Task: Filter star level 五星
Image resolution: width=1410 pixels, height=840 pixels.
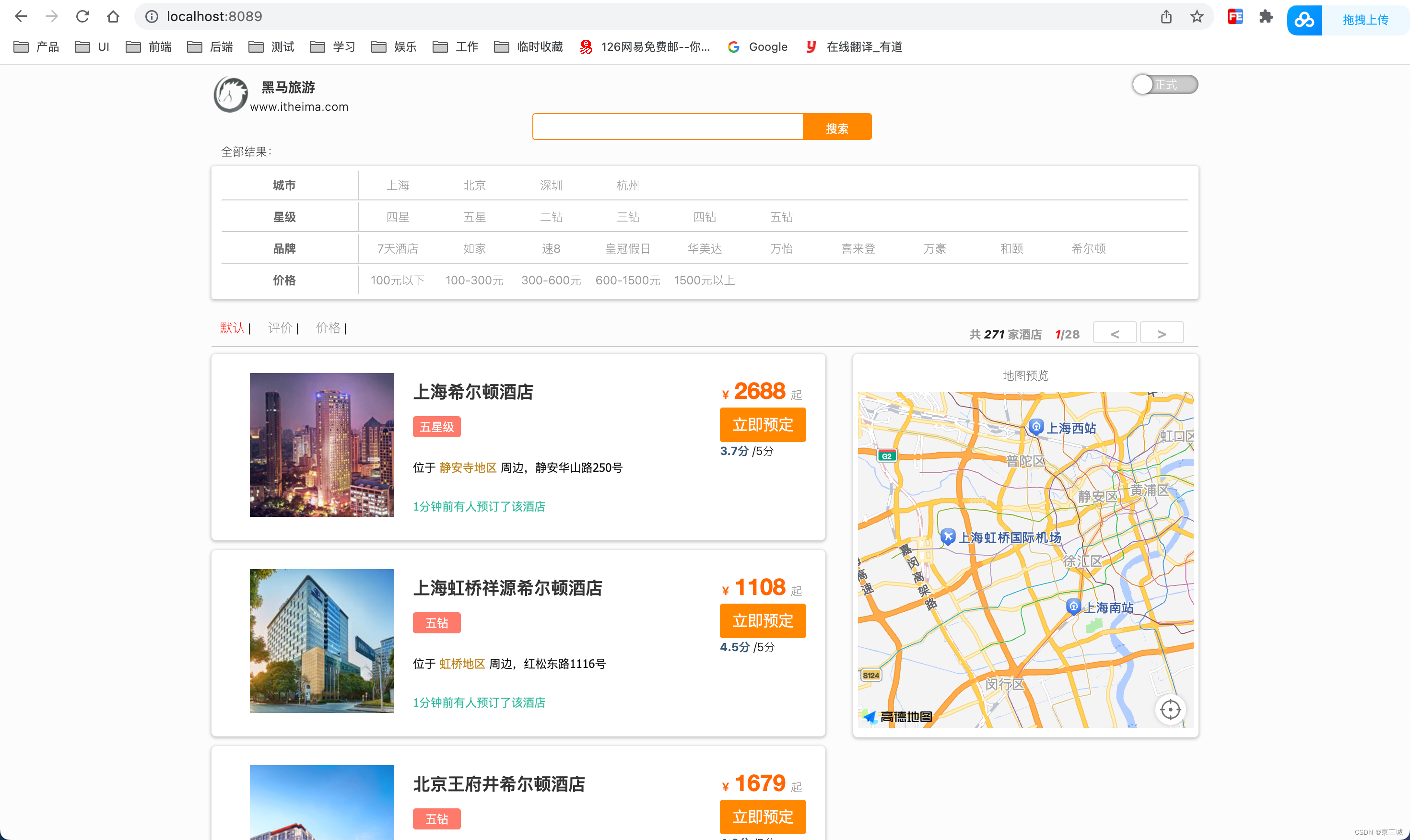Action: 474,217
